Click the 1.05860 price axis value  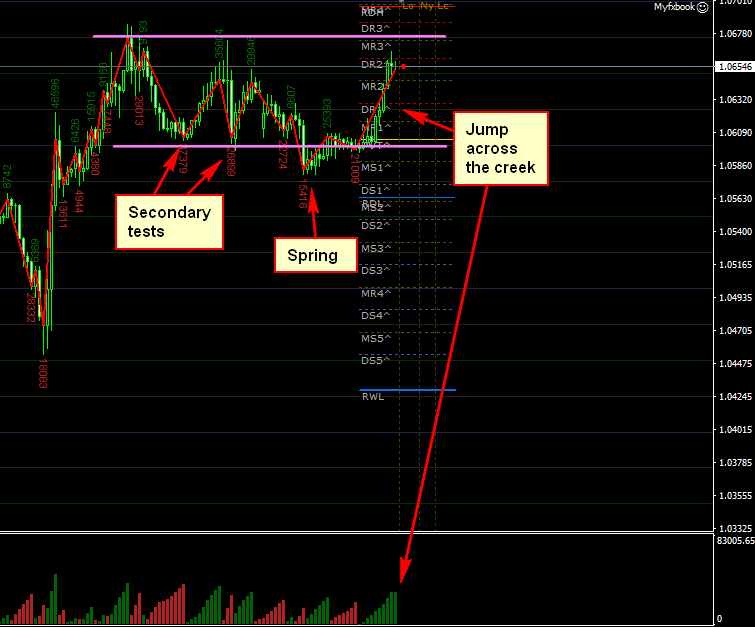735,166
